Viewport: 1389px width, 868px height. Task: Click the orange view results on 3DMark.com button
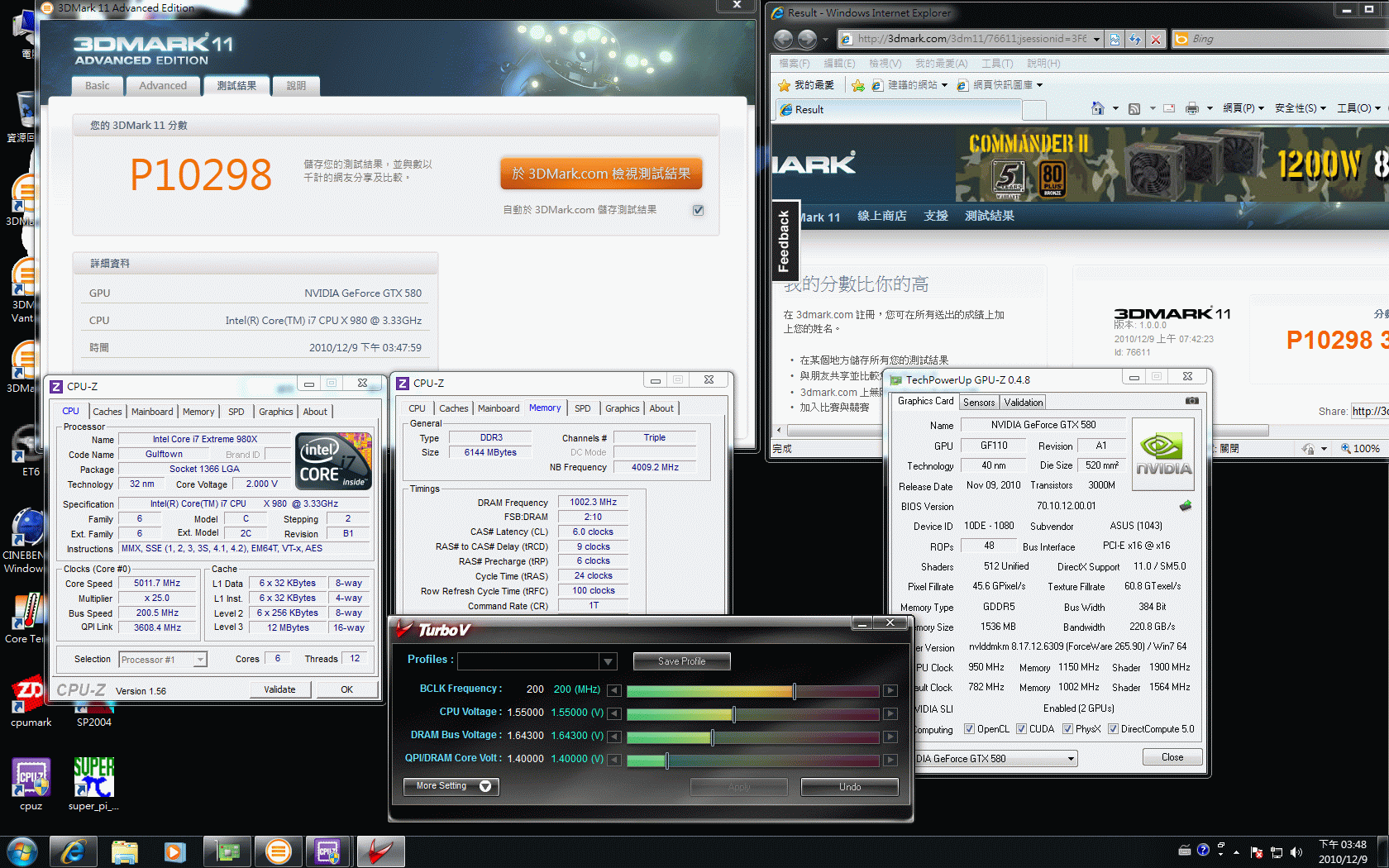click(x=601, y=174)
